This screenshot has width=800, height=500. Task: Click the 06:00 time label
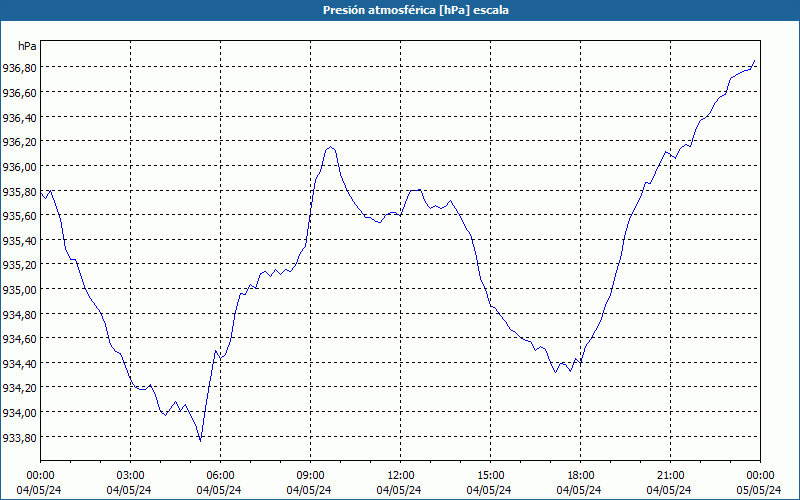tap(220, 476)
